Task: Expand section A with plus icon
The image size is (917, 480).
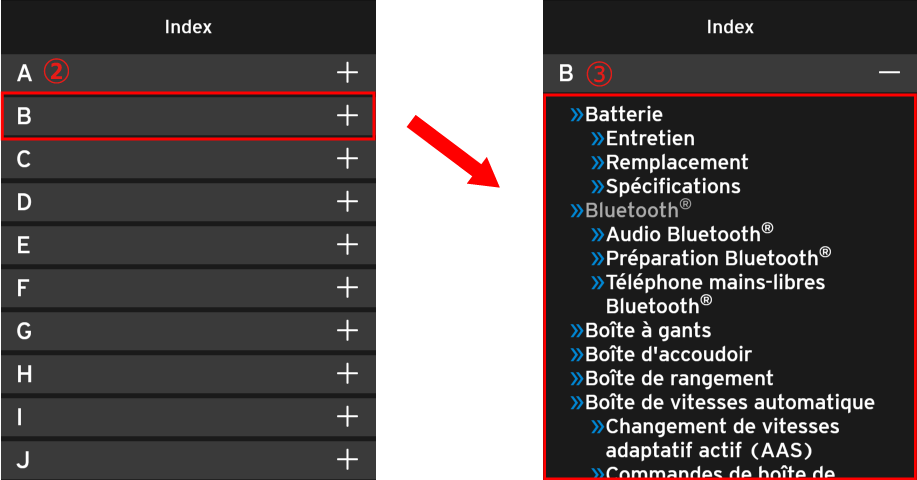Action: tap(347, 72)
